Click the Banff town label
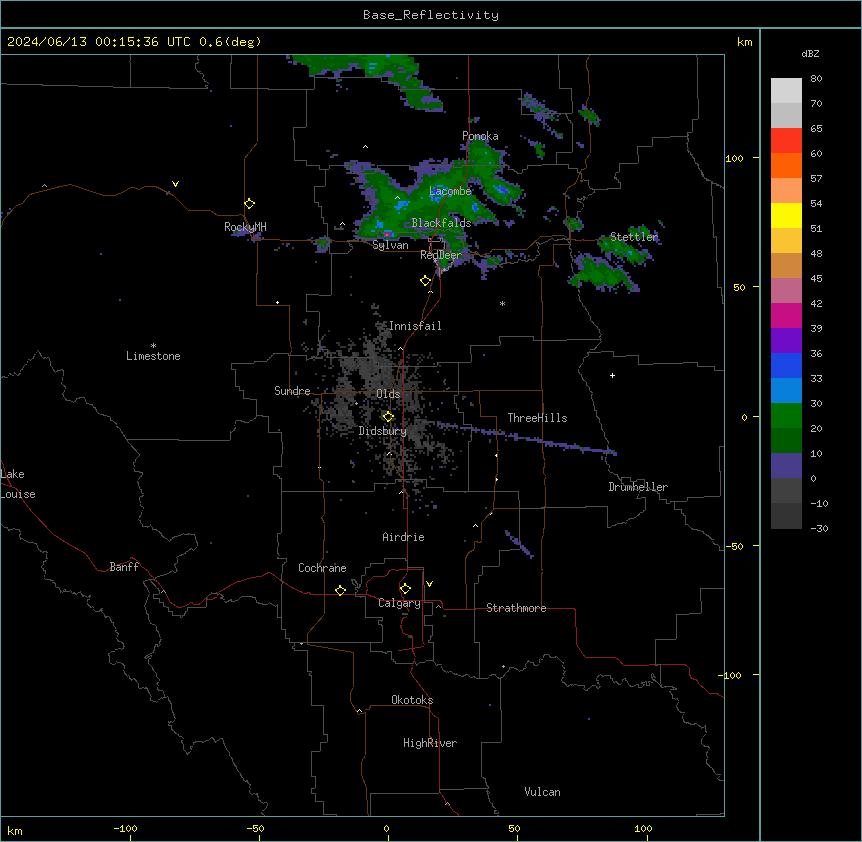 pyautogui.click(x=124, y=567)
